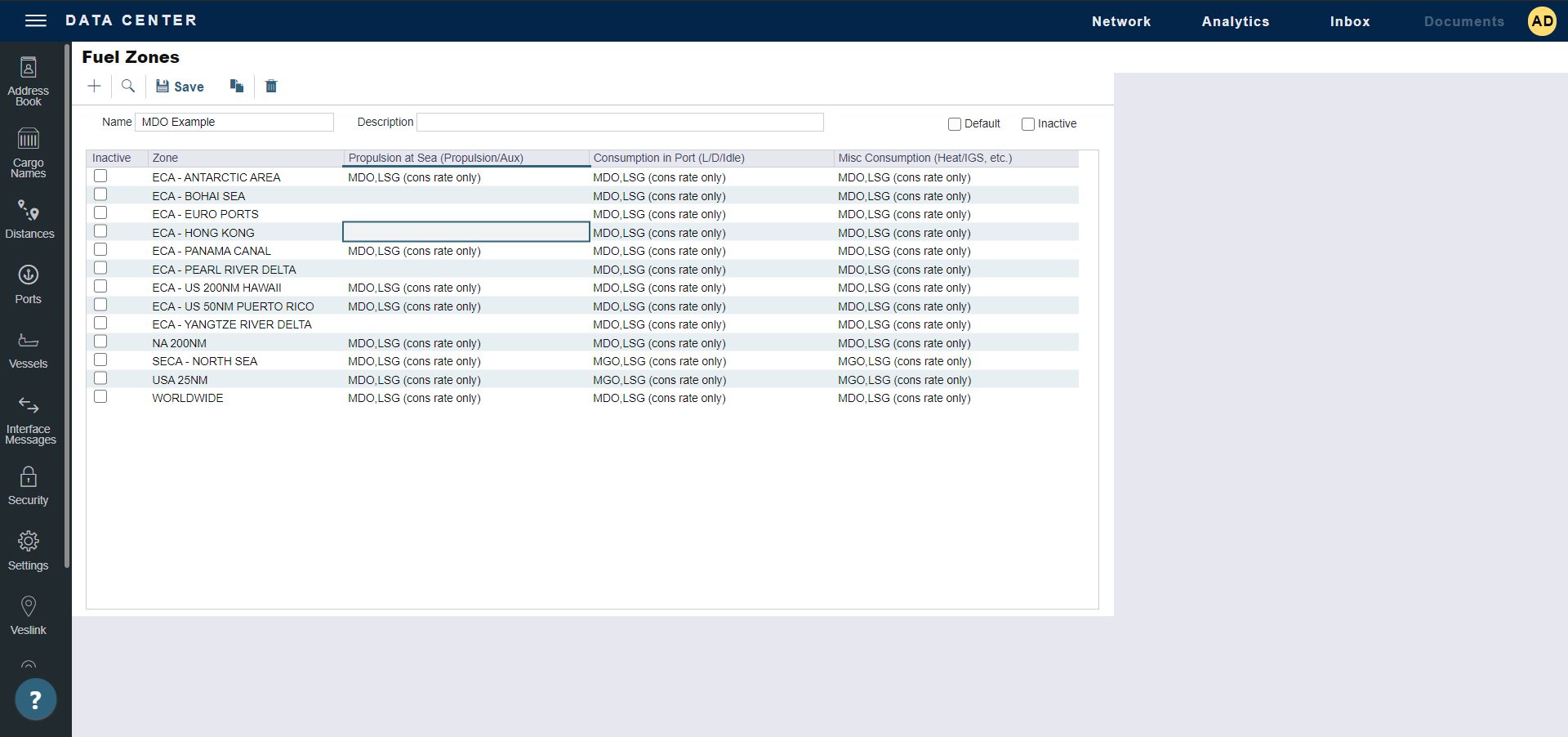This screenshot has height=737, width=1568.
Task: Open the Vessels sidebar section
Action: [29, 350]
